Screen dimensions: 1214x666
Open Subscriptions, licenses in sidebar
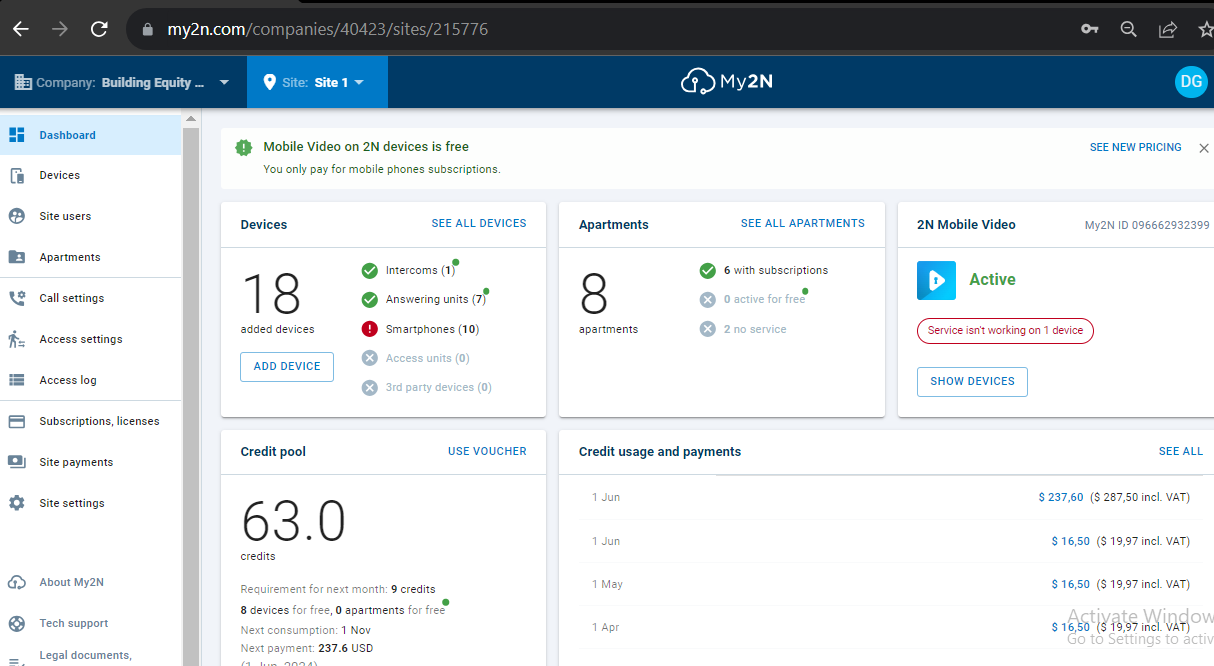pos(90,421)
